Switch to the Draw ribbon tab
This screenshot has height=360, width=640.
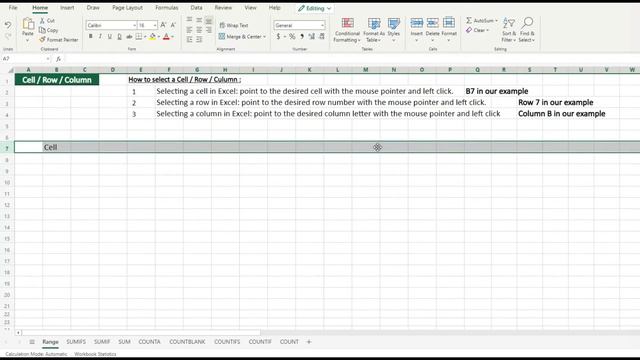click(x=93, y=8)
